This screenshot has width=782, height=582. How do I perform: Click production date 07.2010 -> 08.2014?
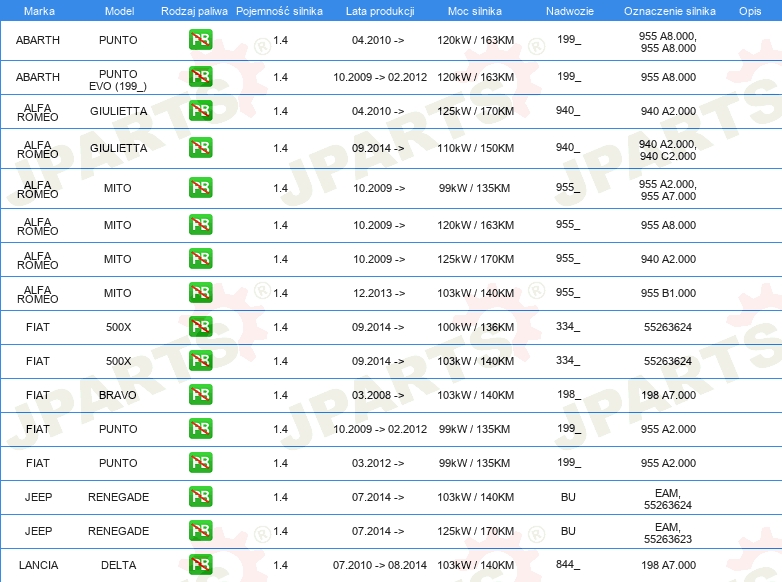click(380, 565)
